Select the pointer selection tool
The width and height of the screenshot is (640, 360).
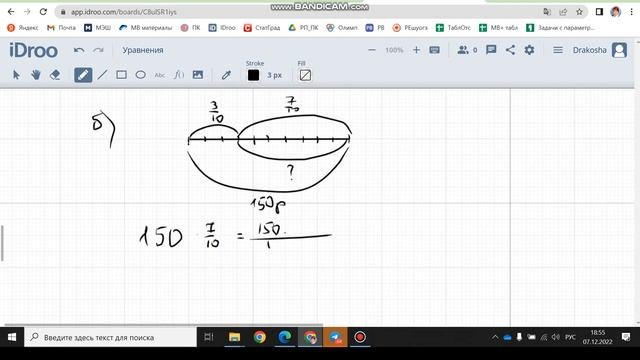click(16, 75)
